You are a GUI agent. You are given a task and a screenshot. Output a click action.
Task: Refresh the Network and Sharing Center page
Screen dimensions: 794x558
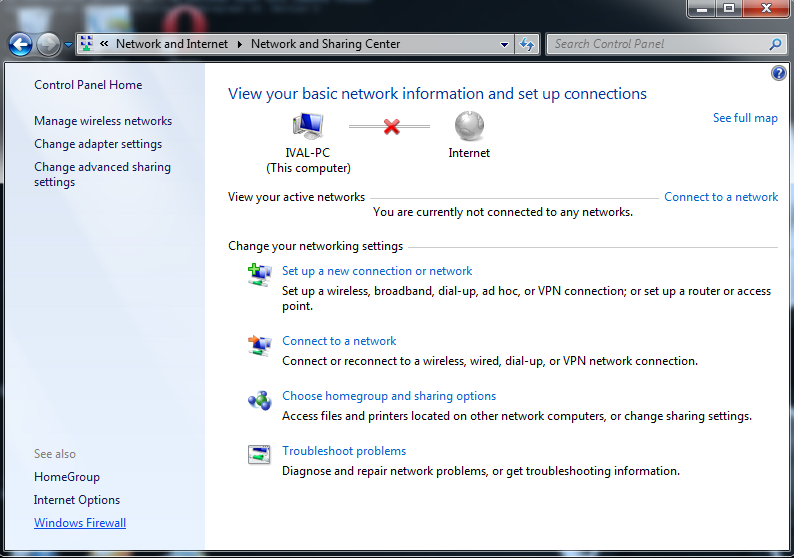[x=527, y=45]
